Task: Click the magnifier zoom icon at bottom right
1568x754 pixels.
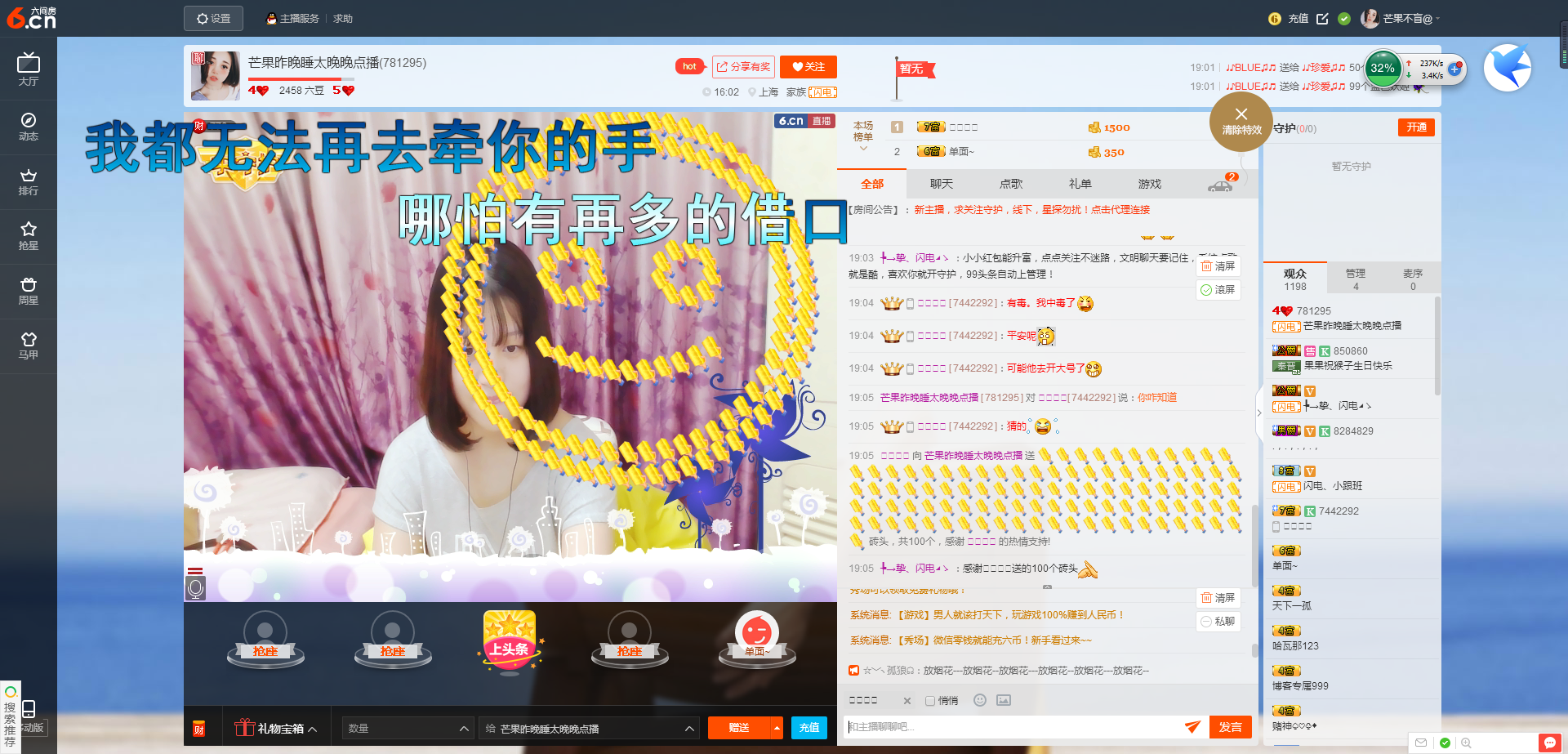Action: [1466, 743]
